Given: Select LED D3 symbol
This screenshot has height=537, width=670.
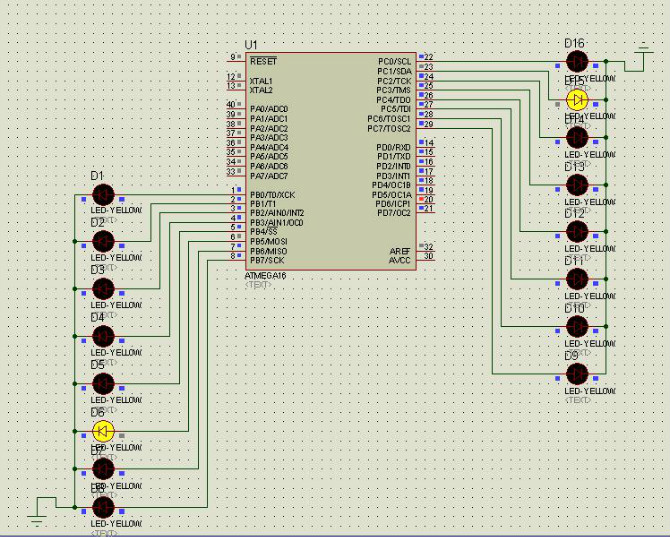Looking at the screenshot, I should coord(102,289).
